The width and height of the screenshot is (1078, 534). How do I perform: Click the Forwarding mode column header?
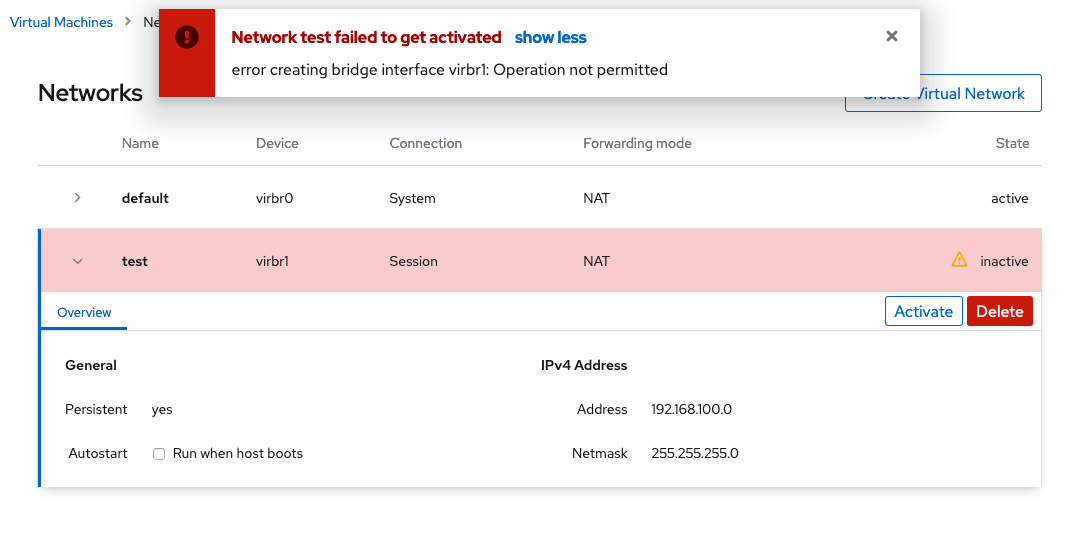(637, 143)
